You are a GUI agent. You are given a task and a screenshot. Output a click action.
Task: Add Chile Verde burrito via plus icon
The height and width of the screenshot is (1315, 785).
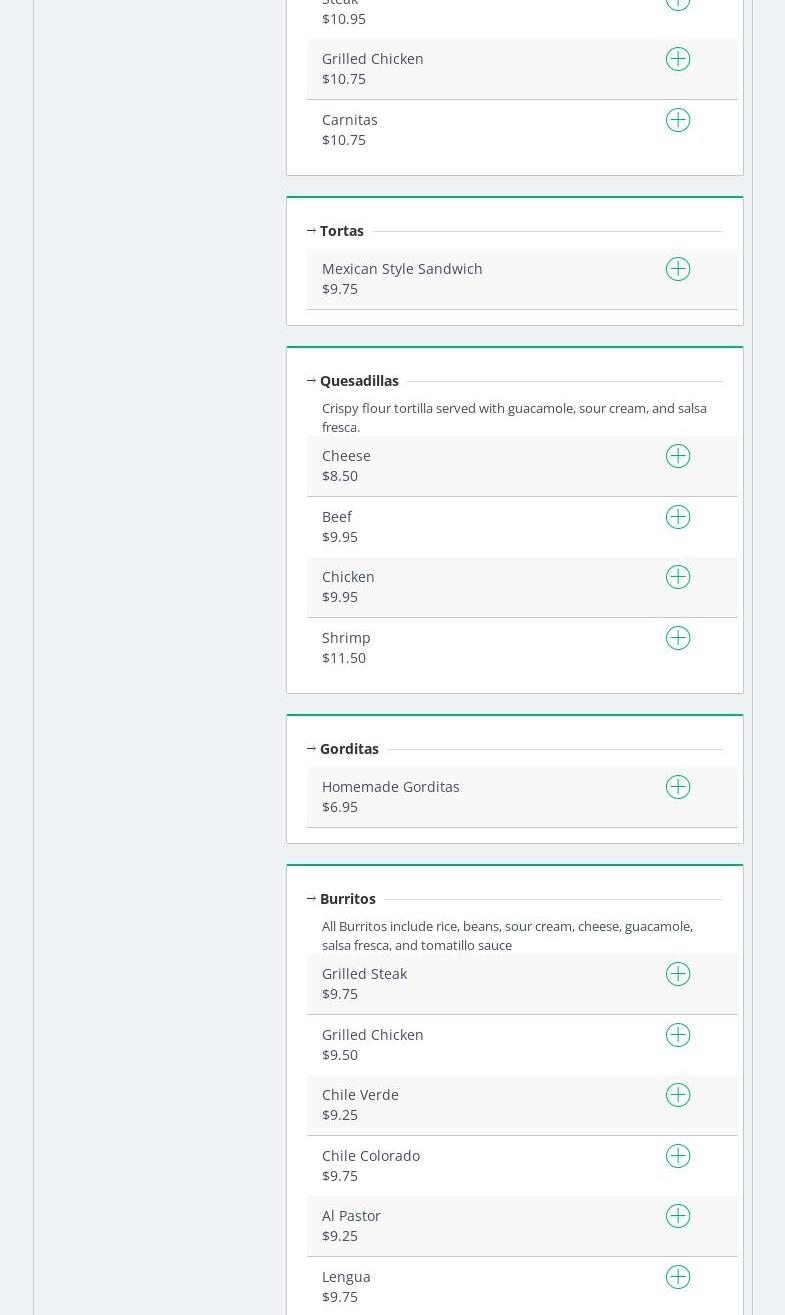tap(678, 1095)
